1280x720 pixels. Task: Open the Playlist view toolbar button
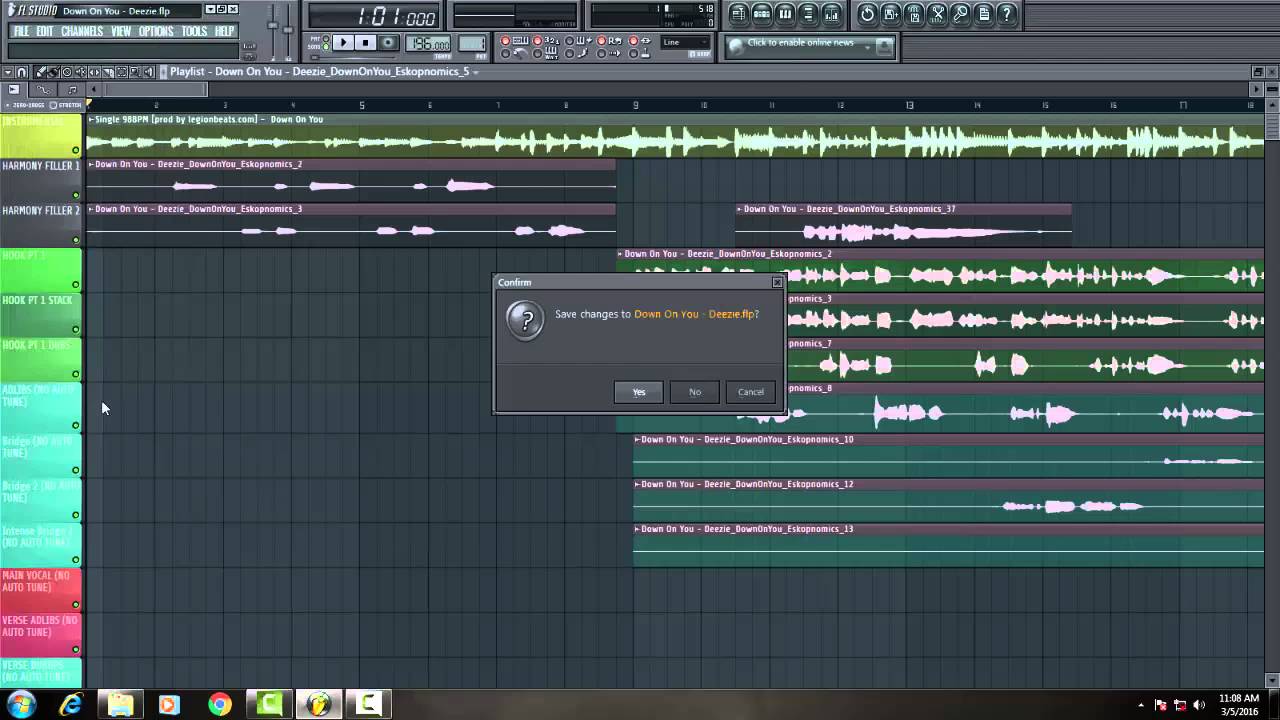point(738,13)
